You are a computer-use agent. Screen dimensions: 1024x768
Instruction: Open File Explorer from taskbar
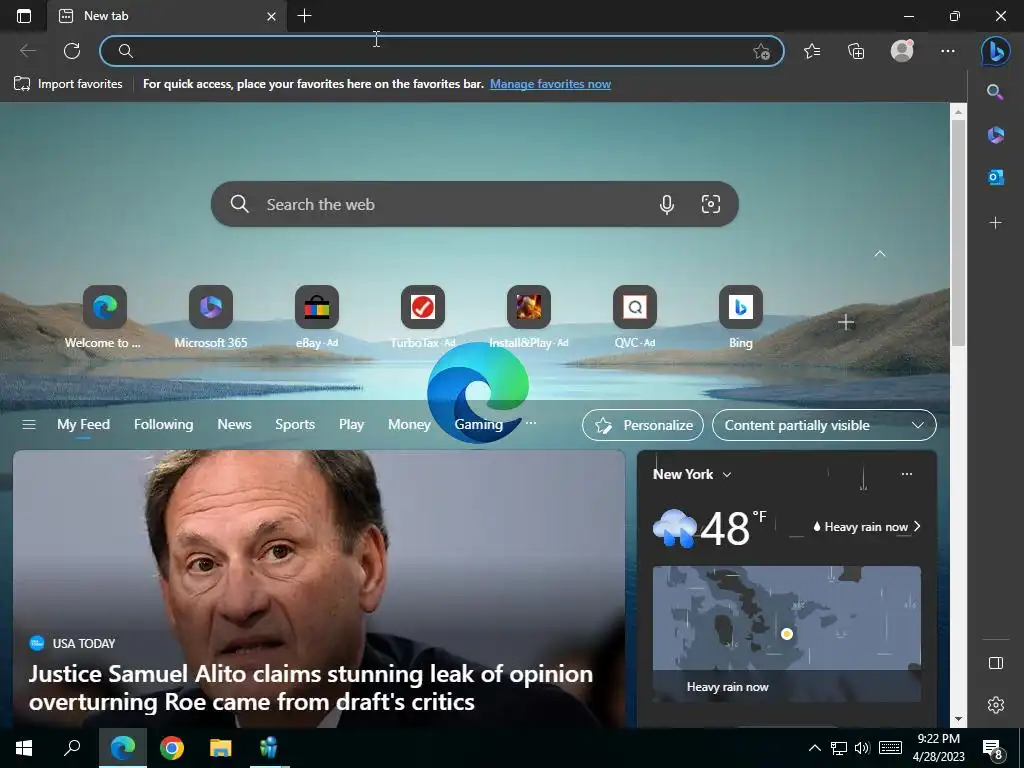tap(220, 748)
